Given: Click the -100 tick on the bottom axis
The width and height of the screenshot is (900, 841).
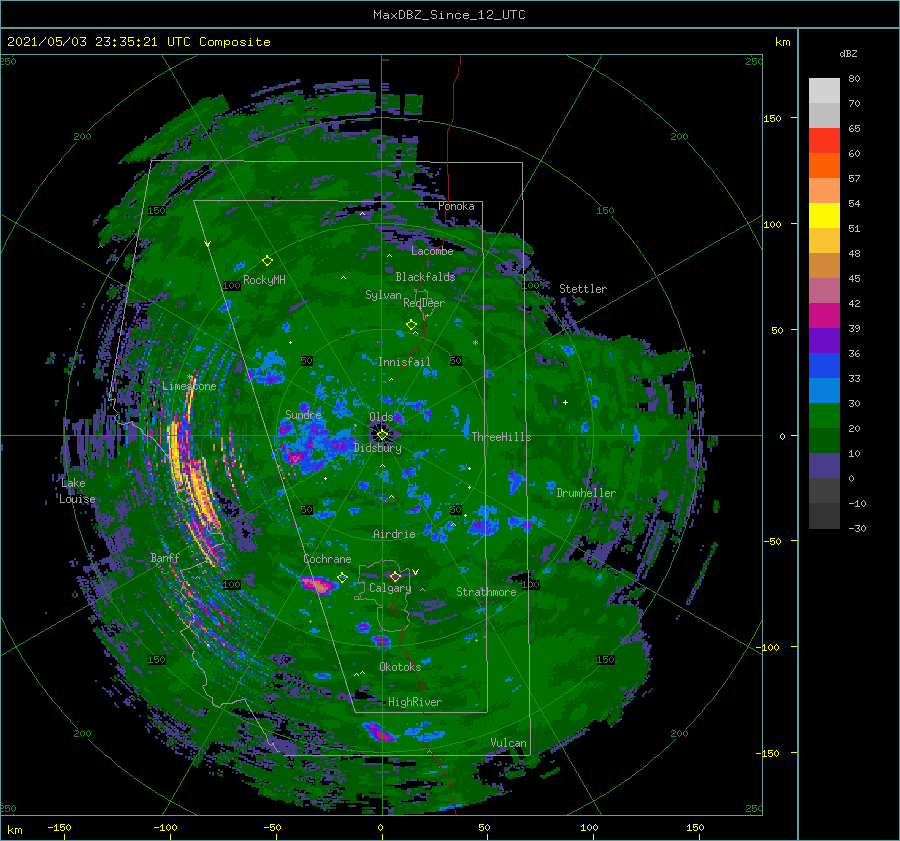Looking at the screenshot, I should pyautogui.click(x=165, y=827).
